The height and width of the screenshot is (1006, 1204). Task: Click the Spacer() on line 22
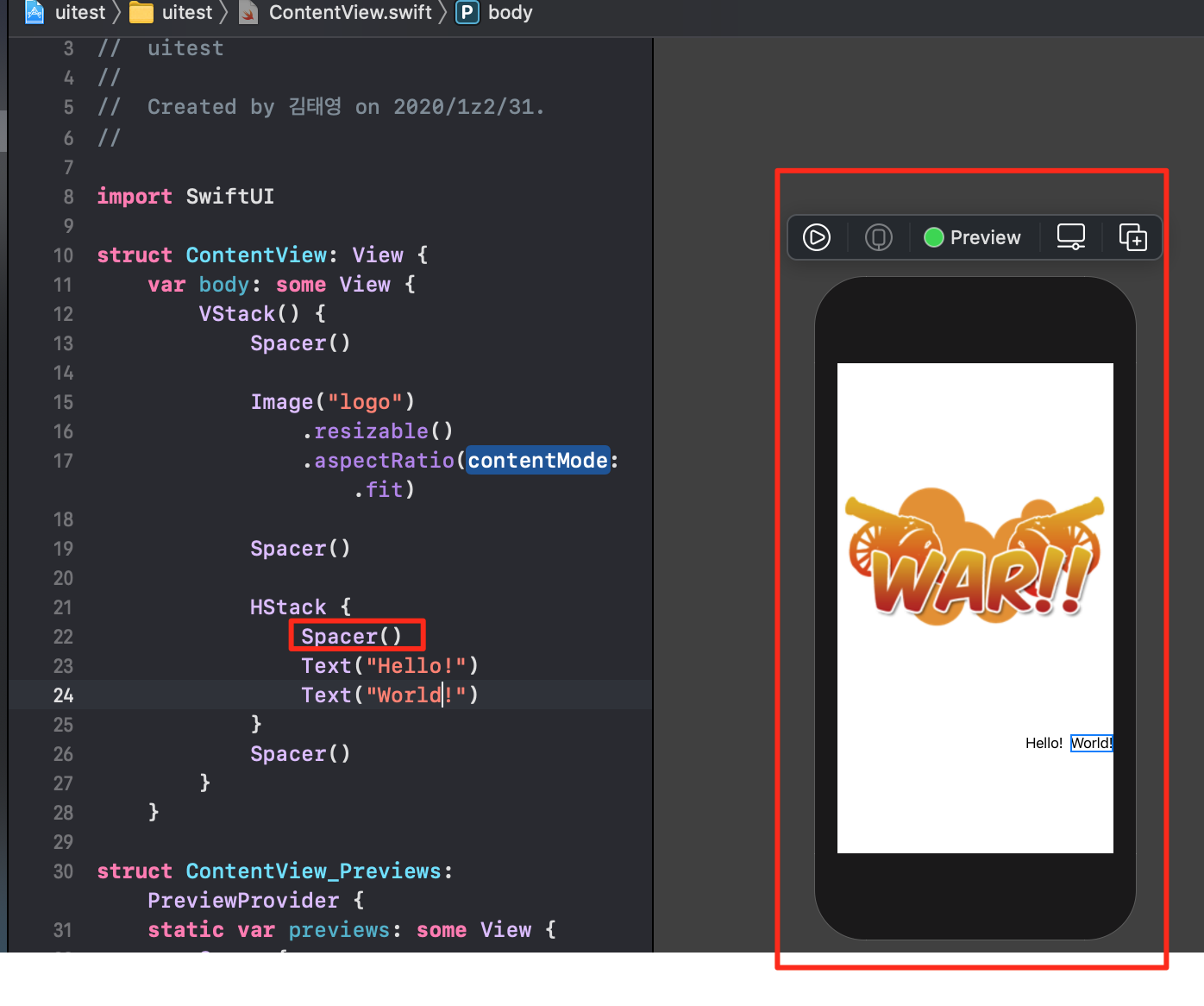click(x=352, y=637)
